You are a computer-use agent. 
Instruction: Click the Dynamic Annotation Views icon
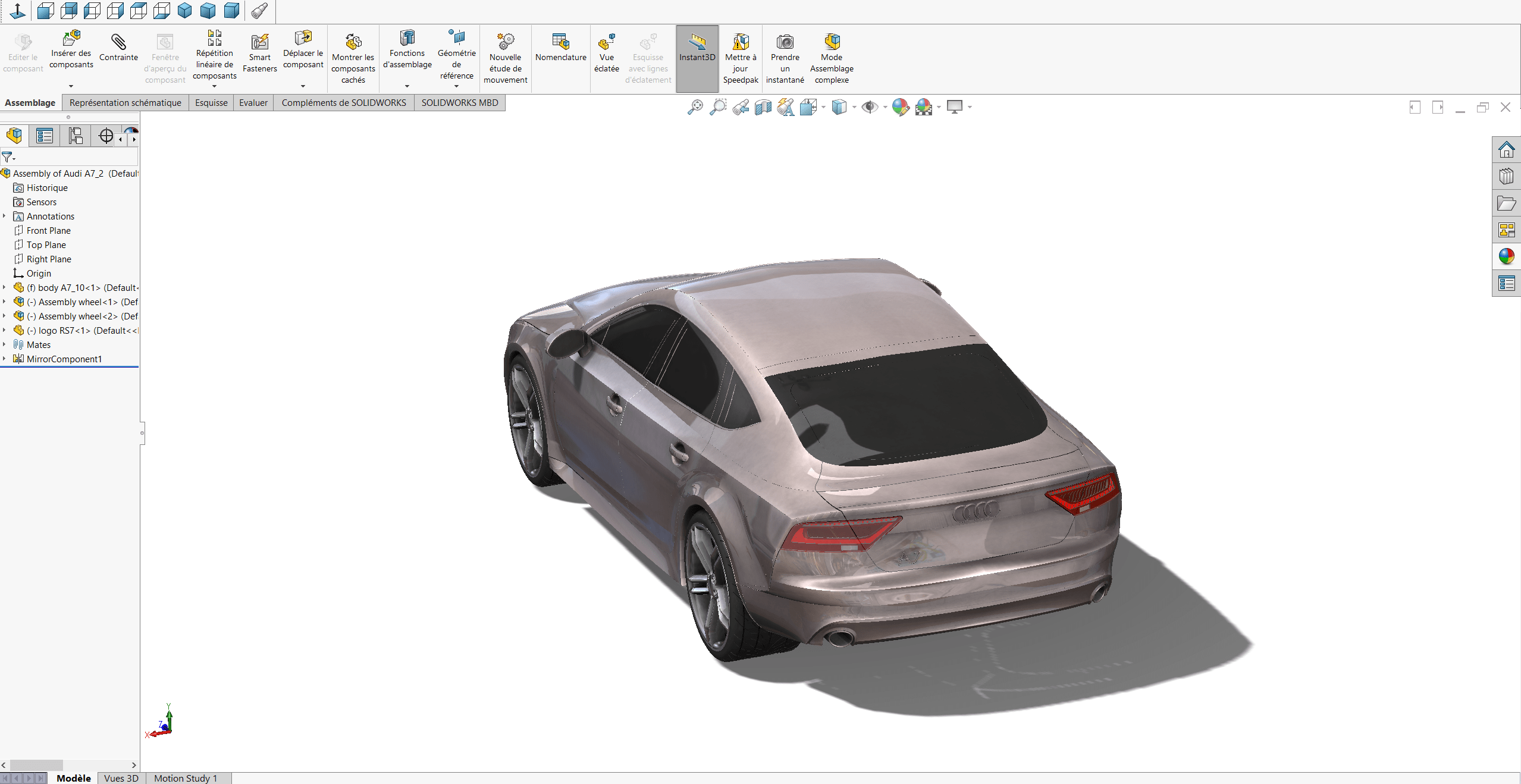coord(786,107)
